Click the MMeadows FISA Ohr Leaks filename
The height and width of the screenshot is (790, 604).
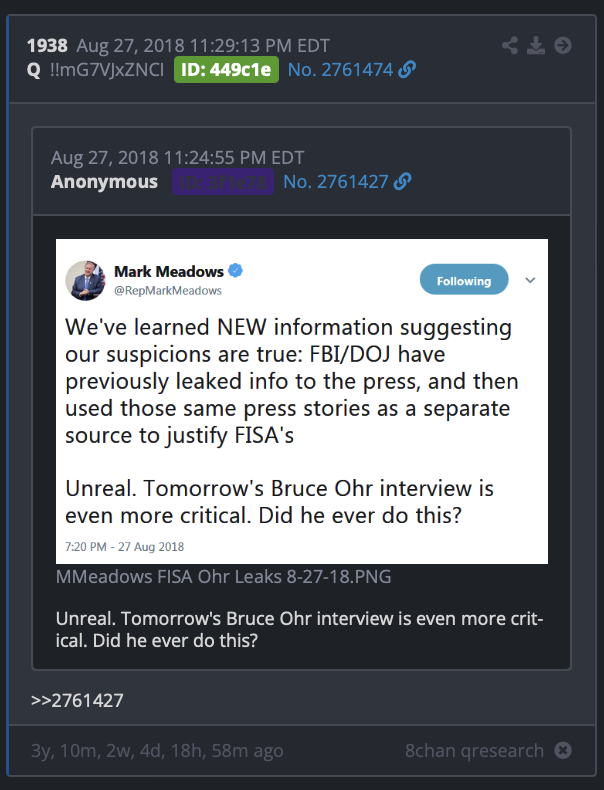point(223,576)
